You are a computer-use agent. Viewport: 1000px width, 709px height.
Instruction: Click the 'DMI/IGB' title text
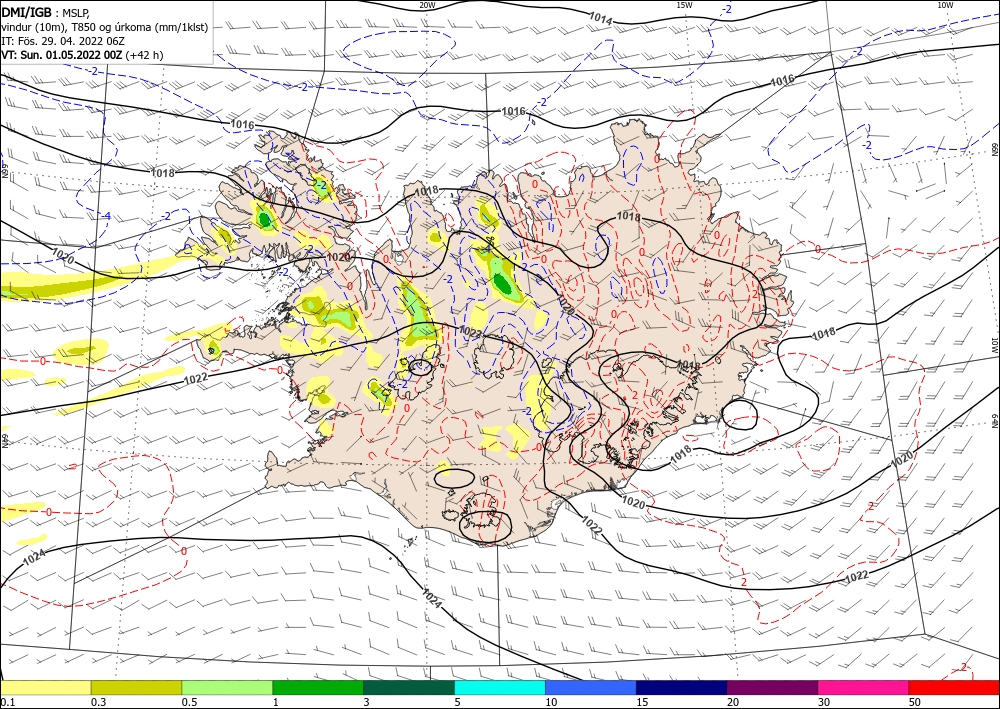[x=26, y=12]
